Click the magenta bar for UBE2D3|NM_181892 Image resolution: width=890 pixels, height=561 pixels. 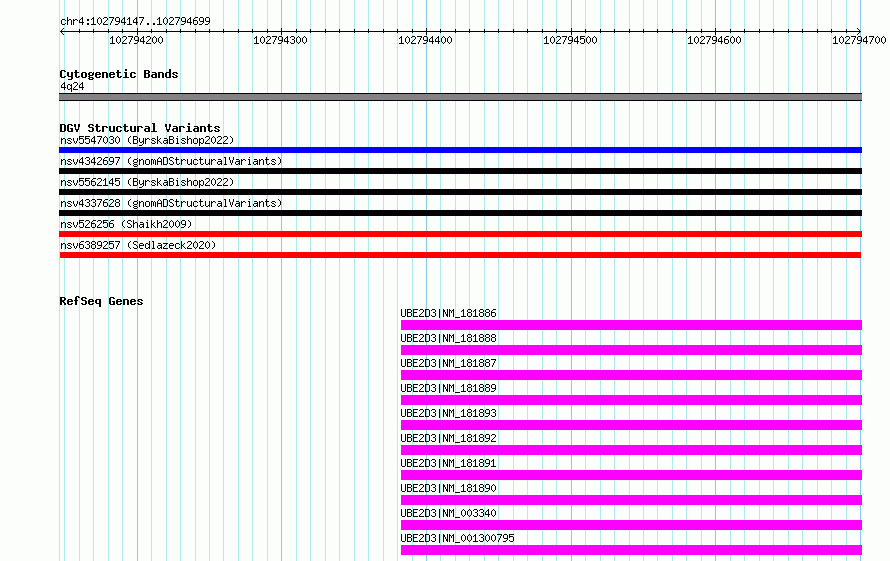(x=631, y=450)
